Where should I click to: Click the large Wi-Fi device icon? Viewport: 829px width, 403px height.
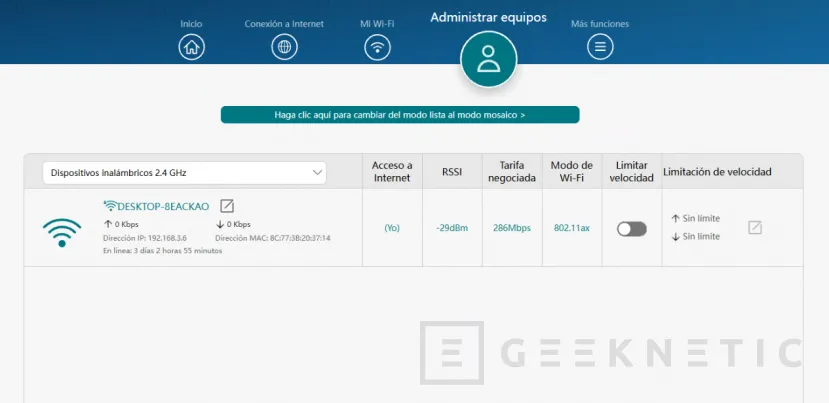(62, 232)
